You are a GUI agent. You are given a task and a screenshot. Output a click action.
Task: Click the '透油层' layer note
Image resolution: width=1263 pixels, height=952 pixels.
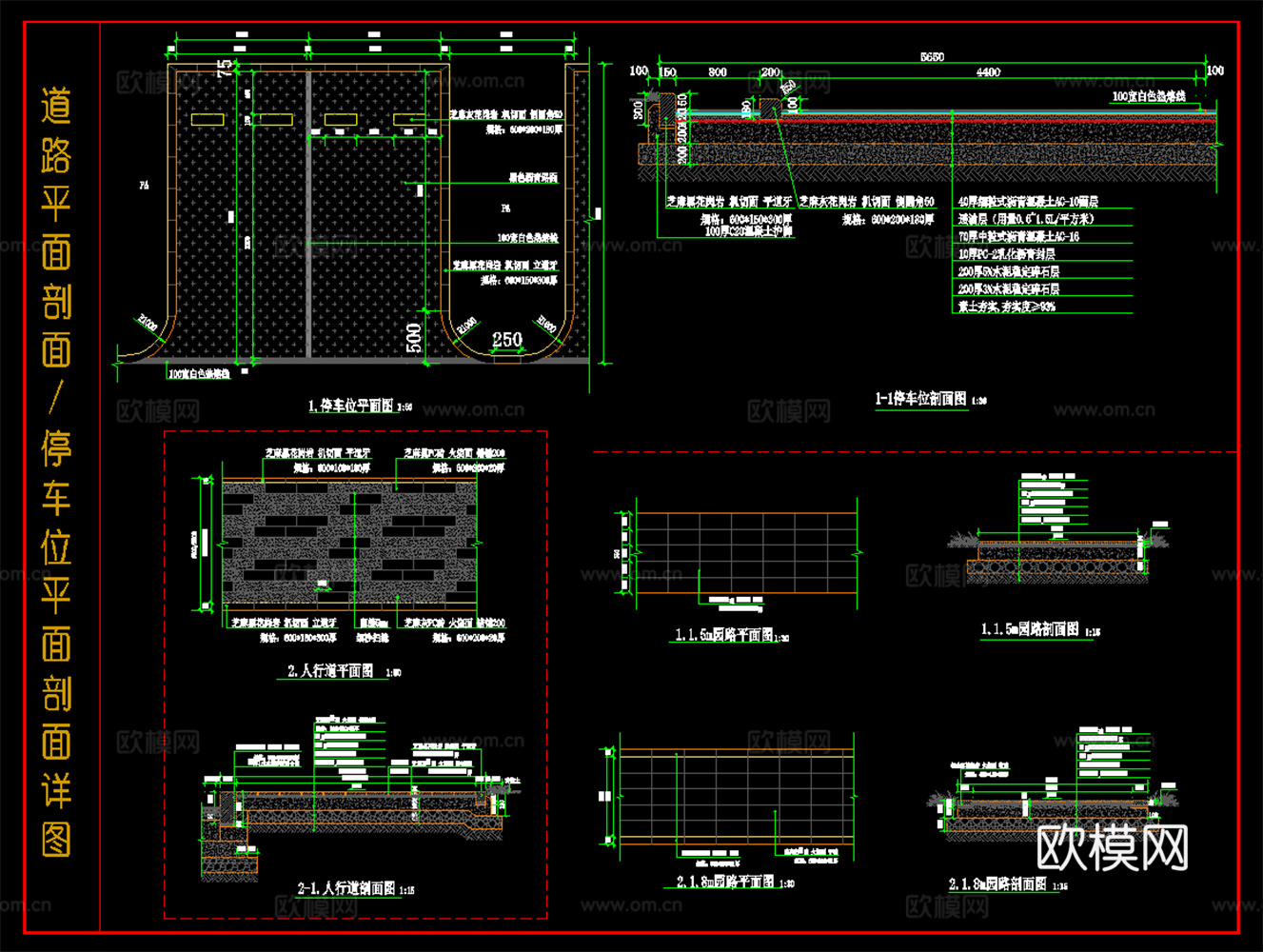(x=1026, y=219)
